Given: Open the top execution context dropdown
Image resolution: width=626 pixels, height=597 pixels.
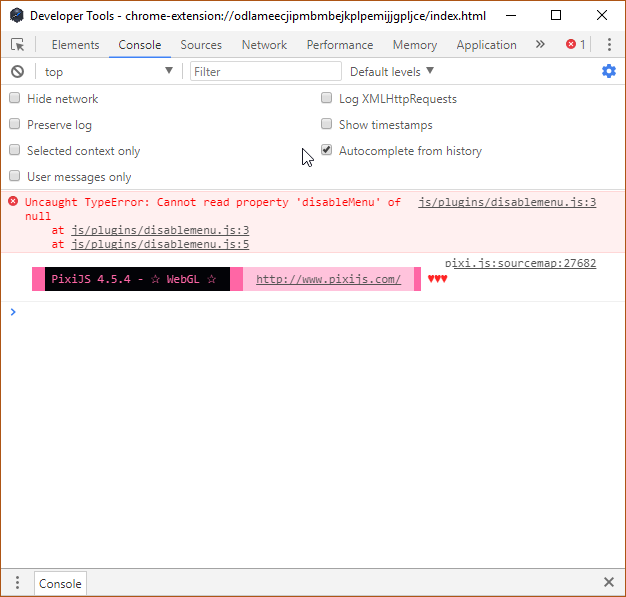Looking at the screenshot, I should pos(108,72).
